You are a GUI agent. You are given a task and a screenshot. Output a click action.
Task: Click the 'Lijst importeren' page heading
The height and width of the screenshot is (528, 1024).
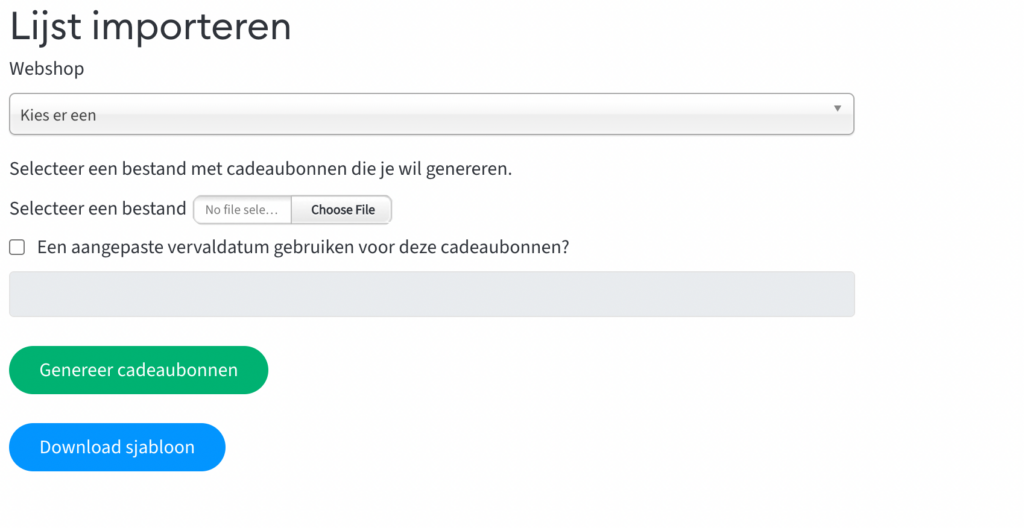point(150,27)
